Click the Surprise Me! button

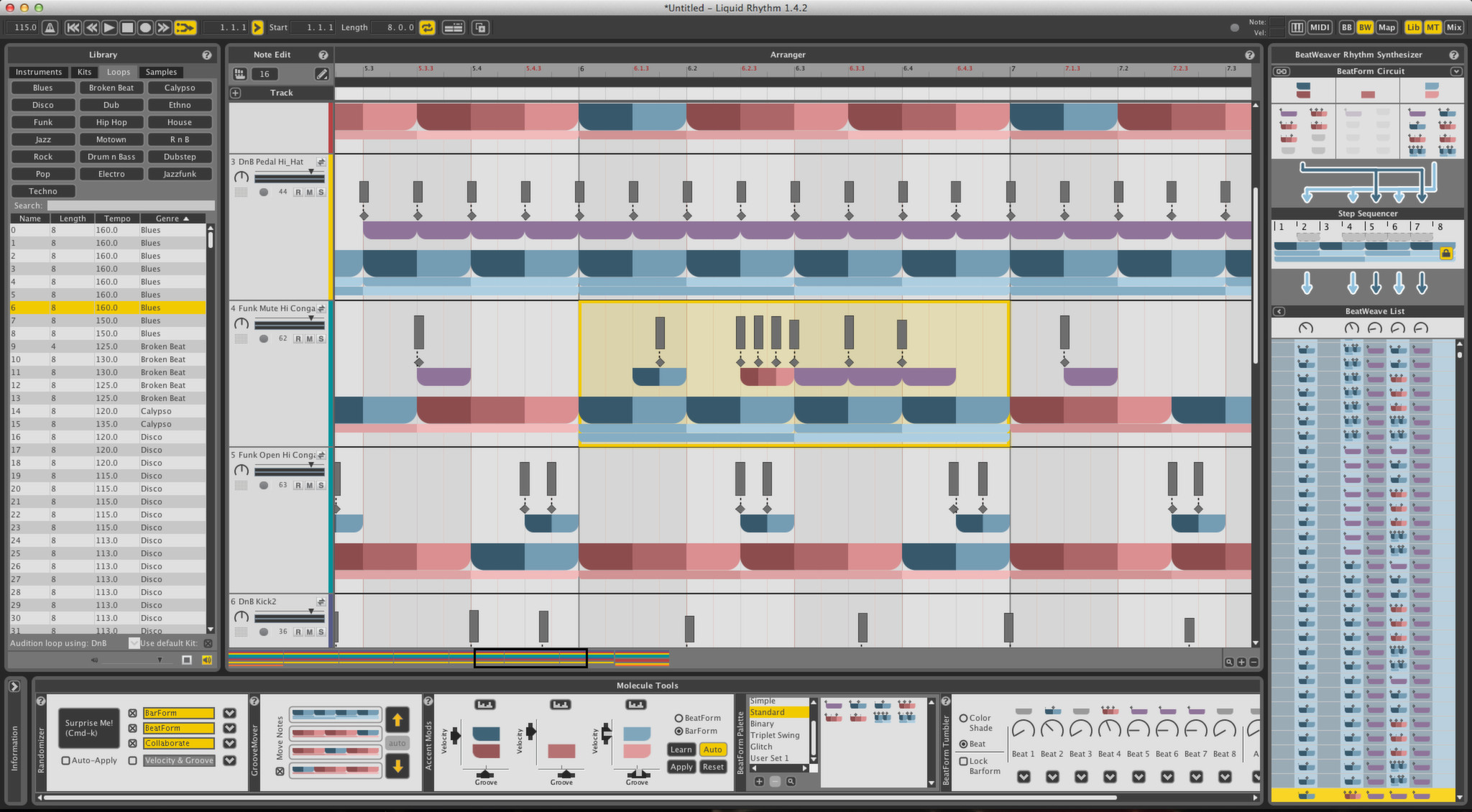[x=88, y=728]
